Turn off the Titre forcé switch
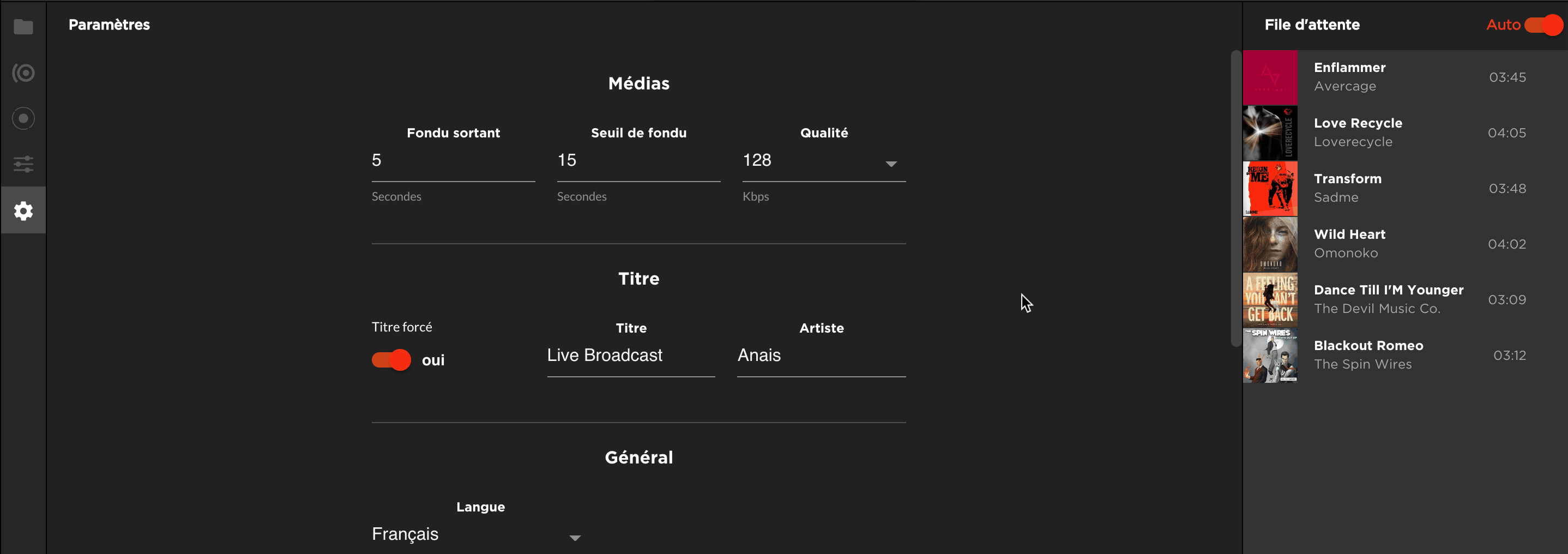 pyautogui.click(x=391, y=360)
